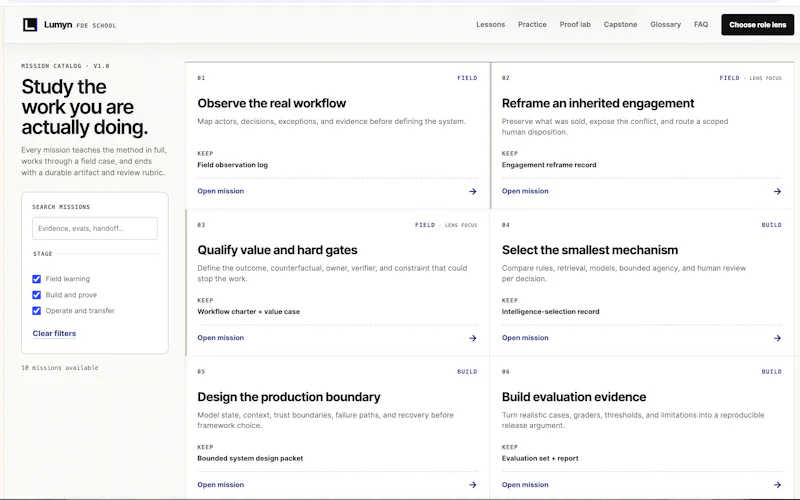
Task: Click the 'Engagement reframe record' artifact text
Action: point(549,165)
